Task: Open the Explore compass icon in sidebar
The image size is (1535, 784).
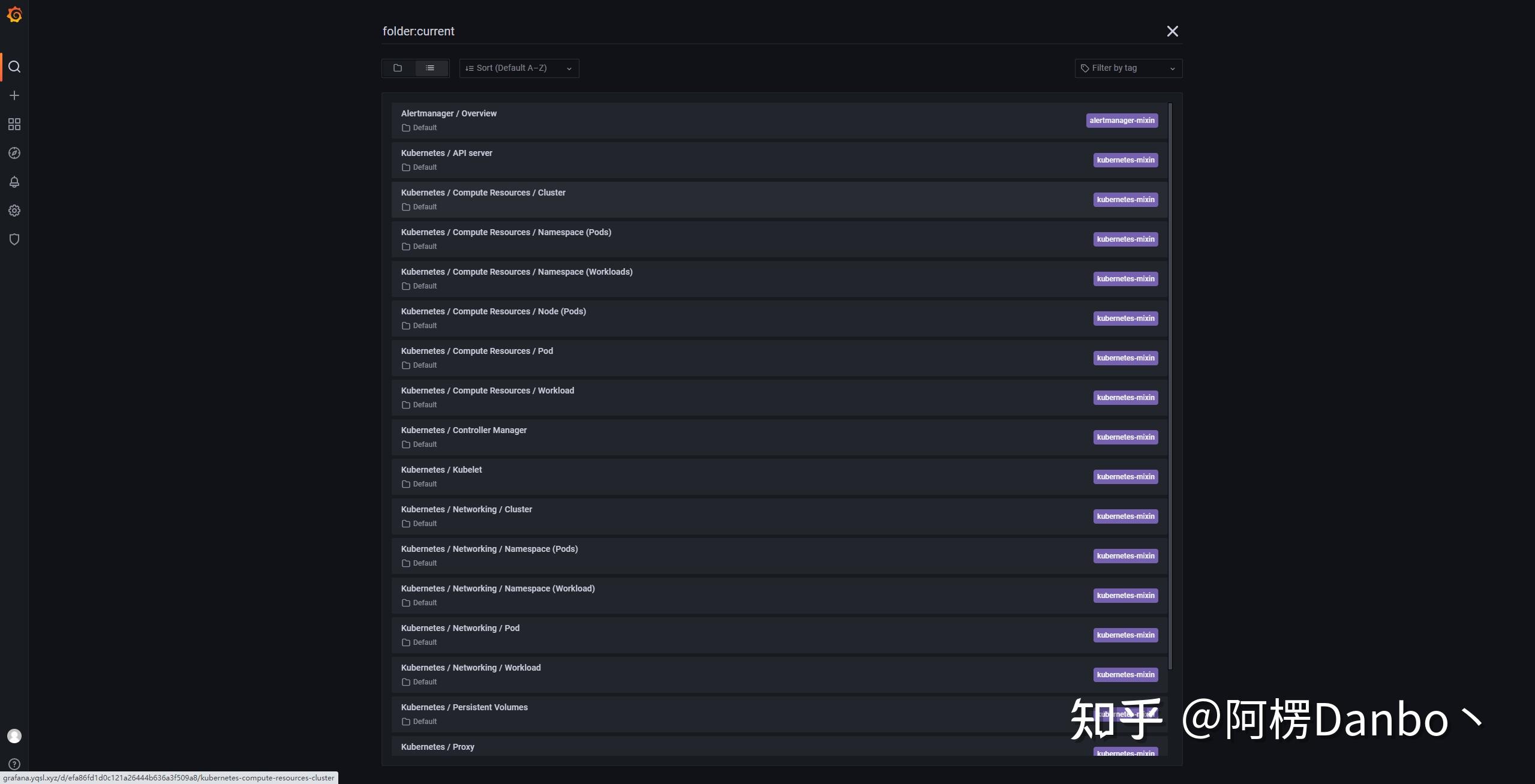Action: [x=14, y=153]
